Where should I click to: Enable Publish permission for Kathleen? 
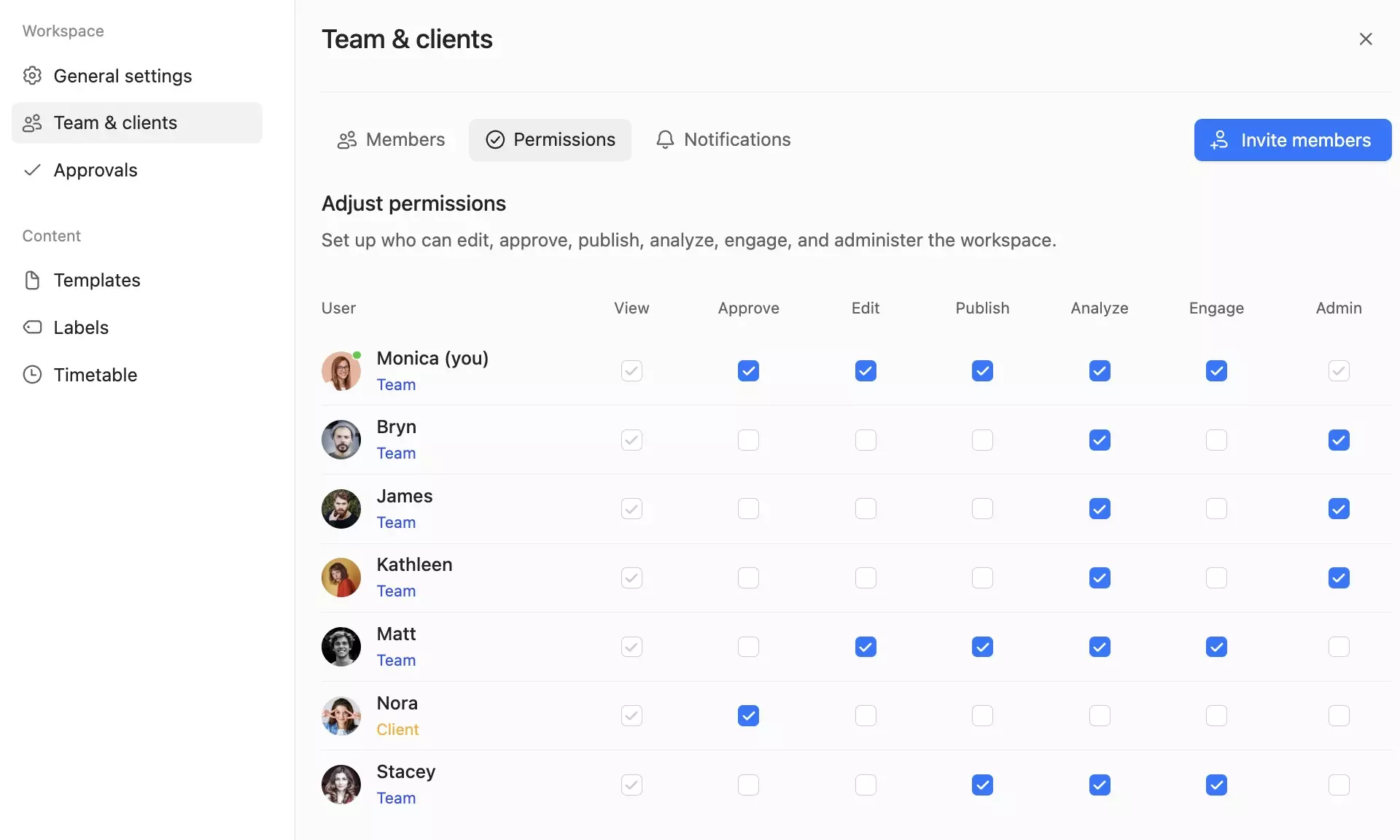(982, 577)
